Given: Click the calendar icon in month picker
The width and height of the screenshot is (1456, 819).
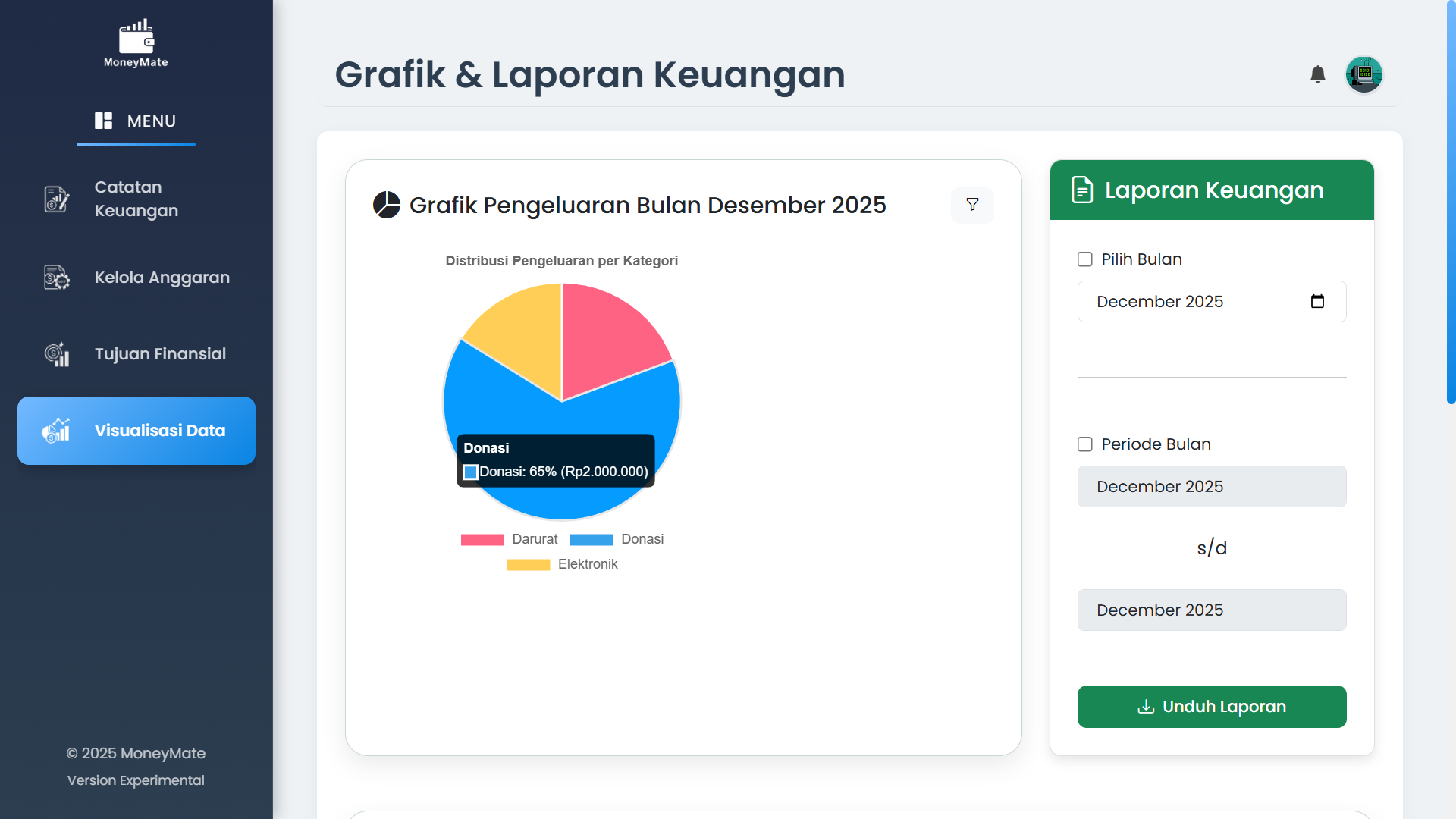Looking at the screenshot, I should (1317, 301).
